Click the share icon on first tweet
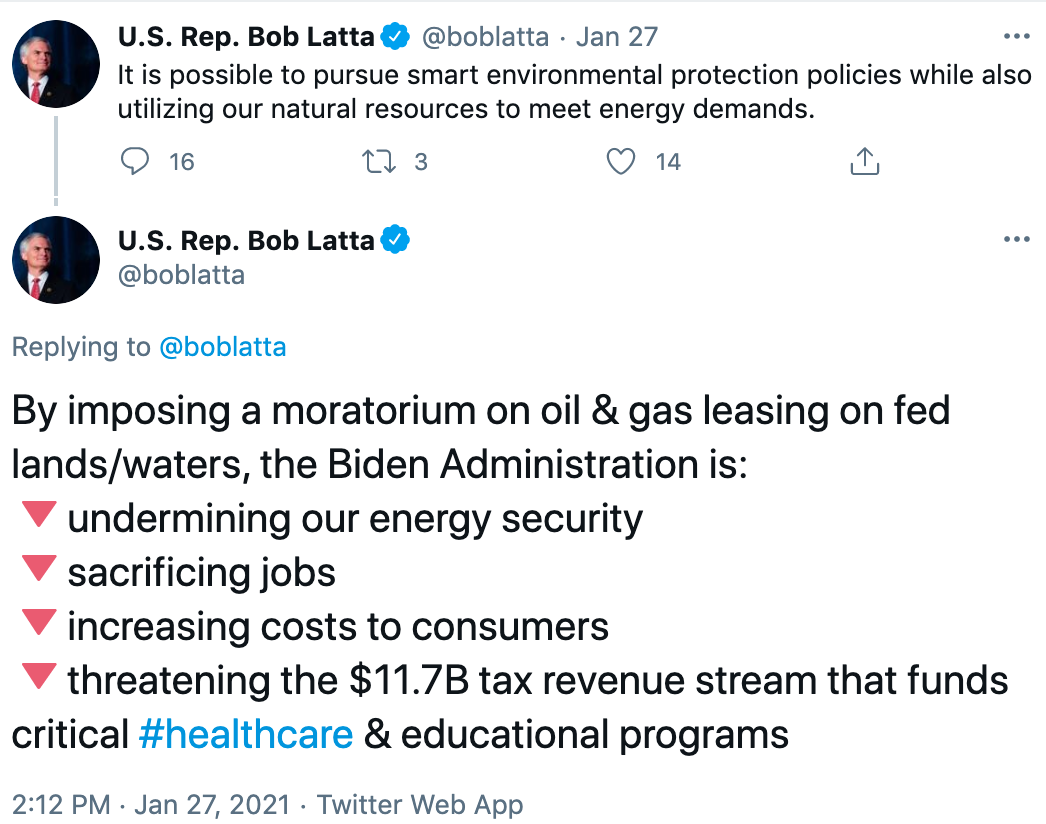 [x=864, y=161]
